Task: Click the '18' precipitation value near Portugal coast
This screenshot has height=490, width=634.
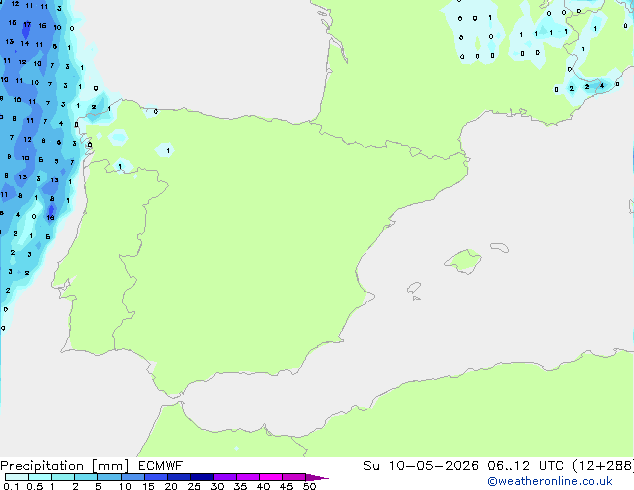Action: pos(50,218)
